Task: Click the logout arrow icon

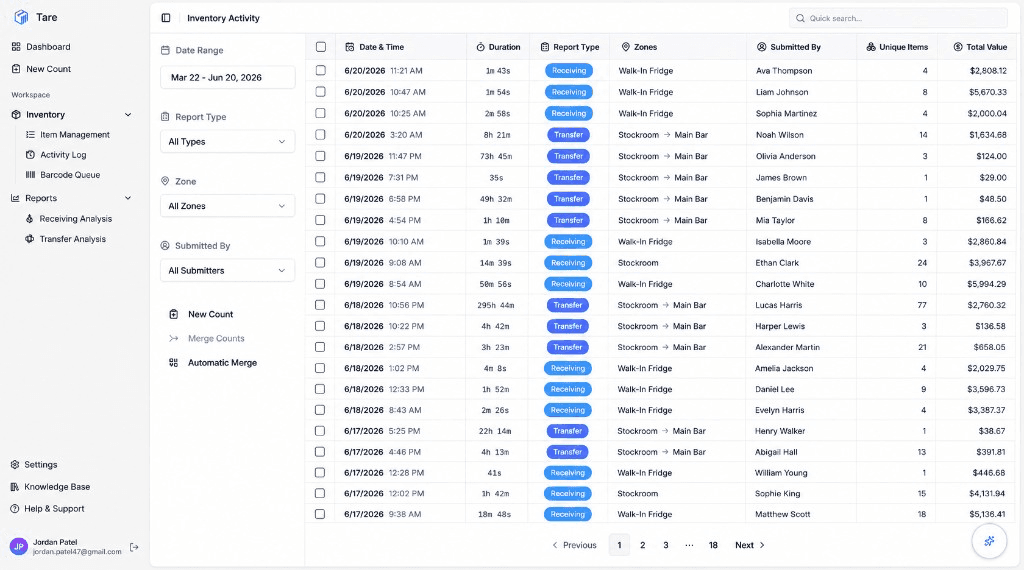Action: (134, 547)
